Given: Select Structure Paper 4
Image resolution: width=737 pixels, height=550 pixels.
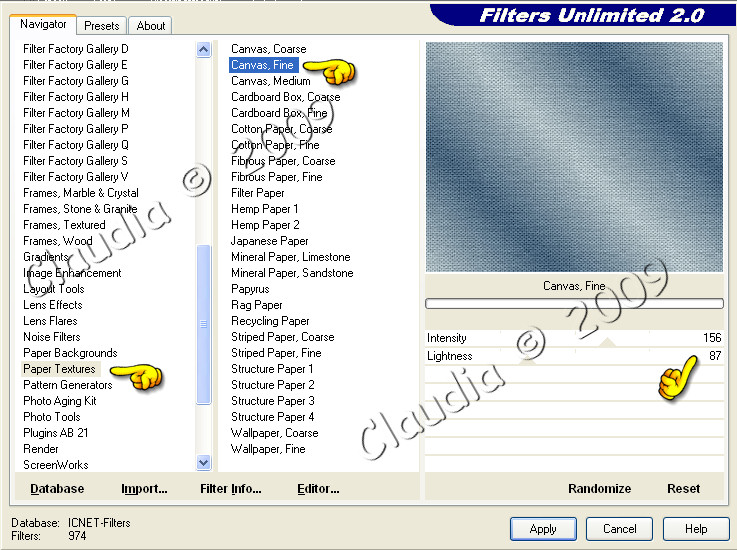Looking at the screenshot, I should pyautogui.click(x=273, y=417).
